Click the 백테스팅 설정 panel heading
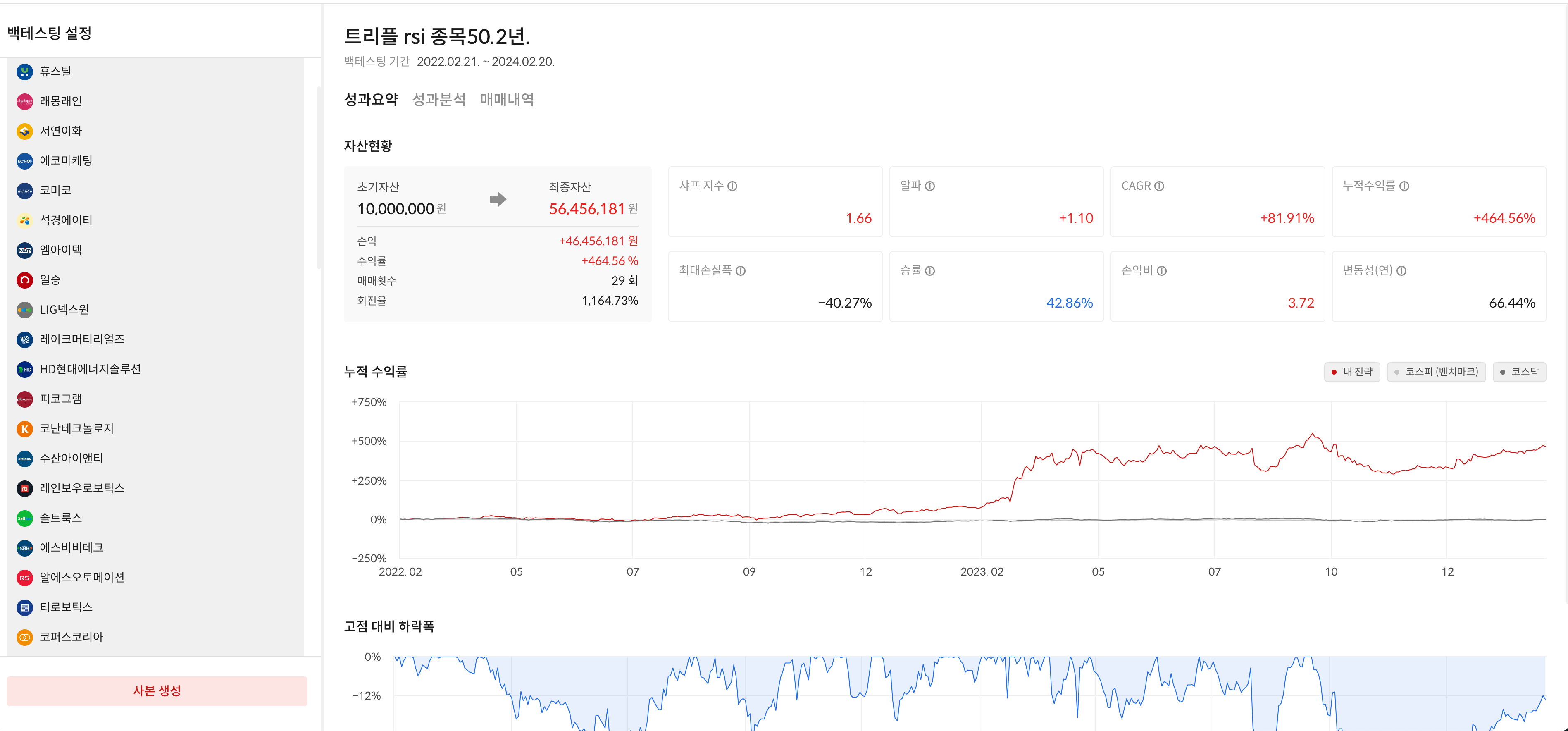The width and height of the screenshot is (1568, 731). point(49,33)
